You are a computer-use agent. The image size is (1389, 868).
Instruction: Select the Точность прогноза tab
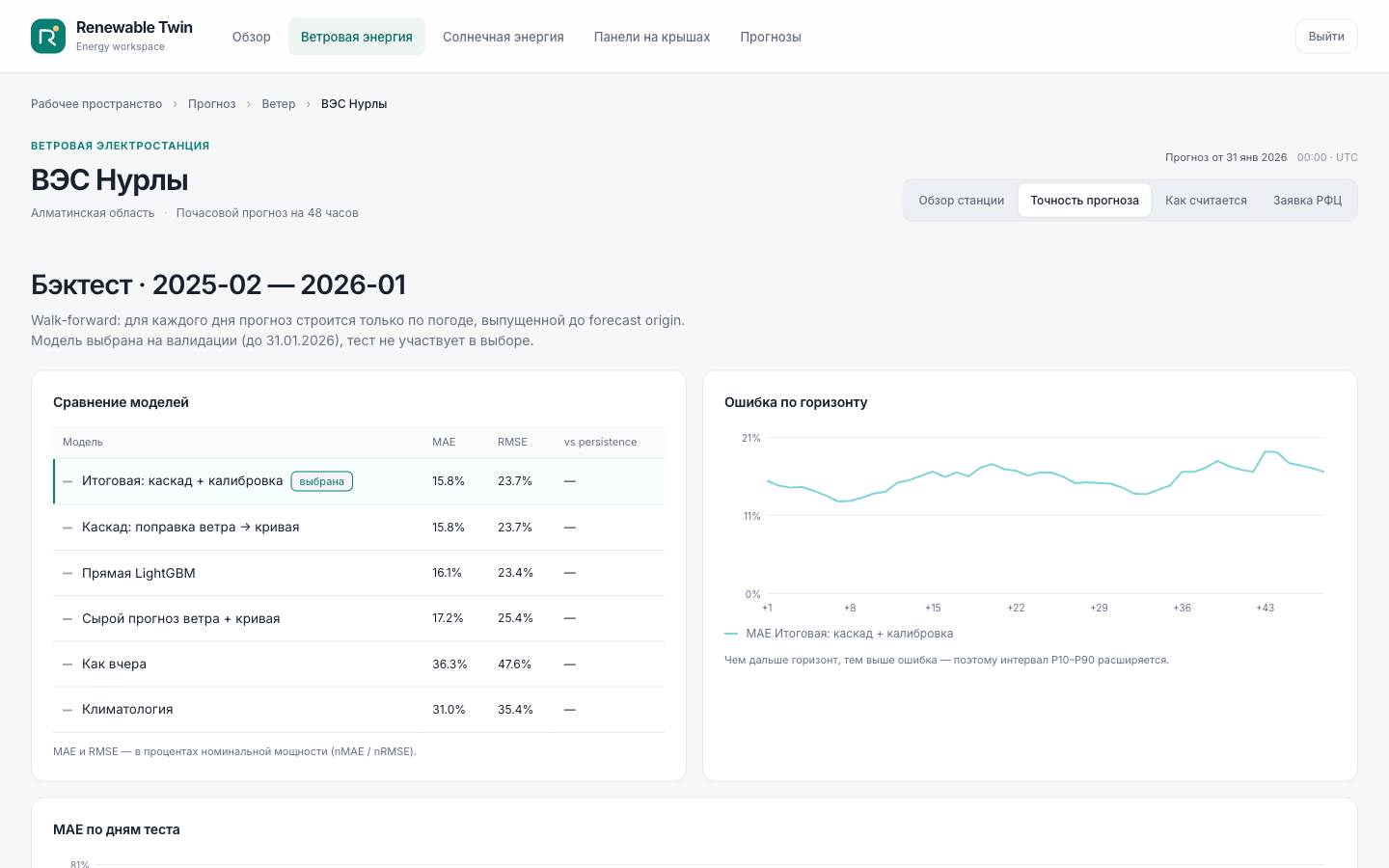click(x=1084, y=201)
